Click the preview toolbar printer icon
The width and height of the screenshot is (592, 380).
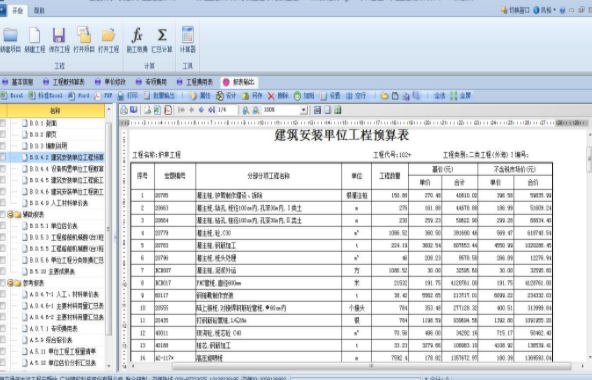[x=124, y=110]
